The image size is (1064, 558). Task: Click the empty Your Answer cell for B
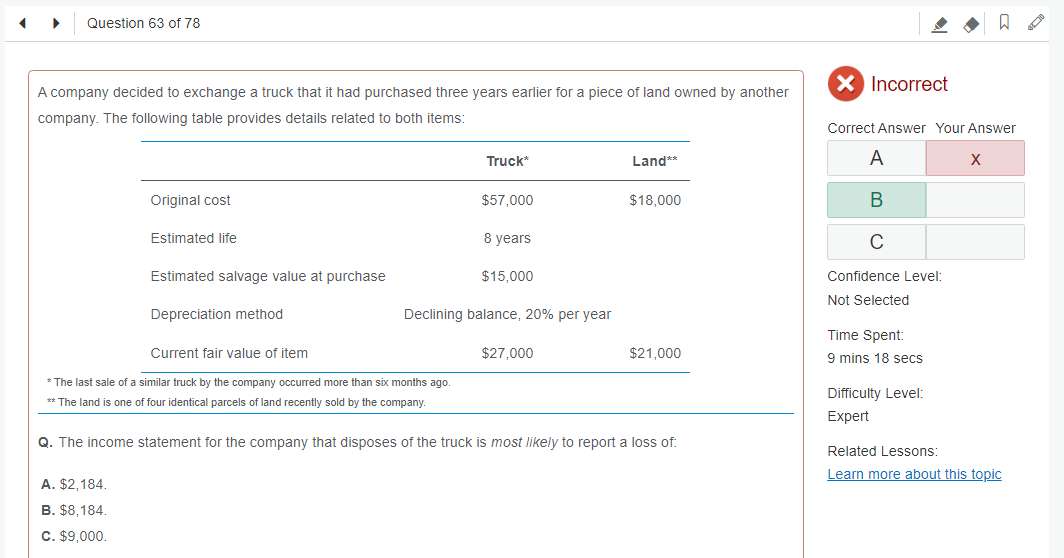pos(975,200)
